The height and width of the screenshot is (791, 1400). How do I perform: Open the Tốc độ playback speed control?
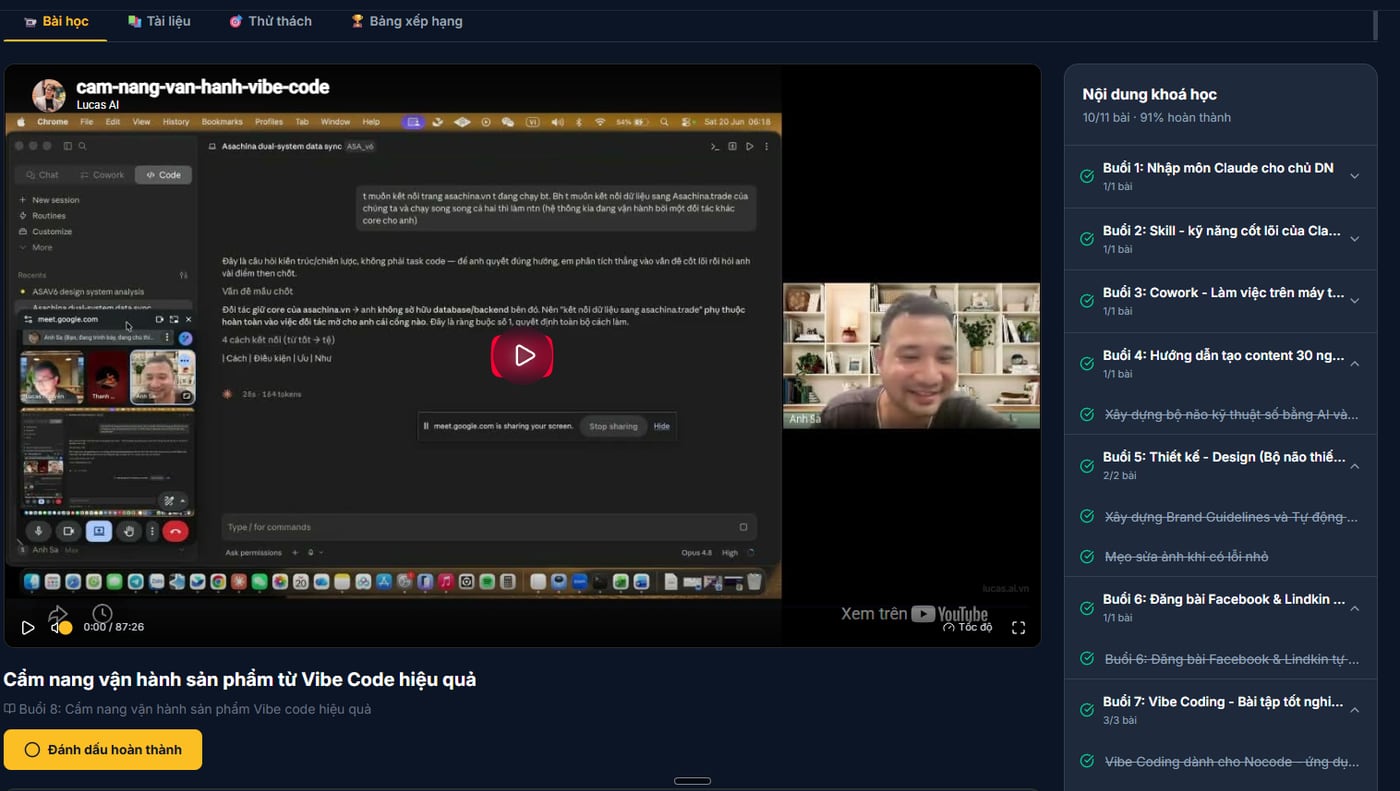[967, 627]
